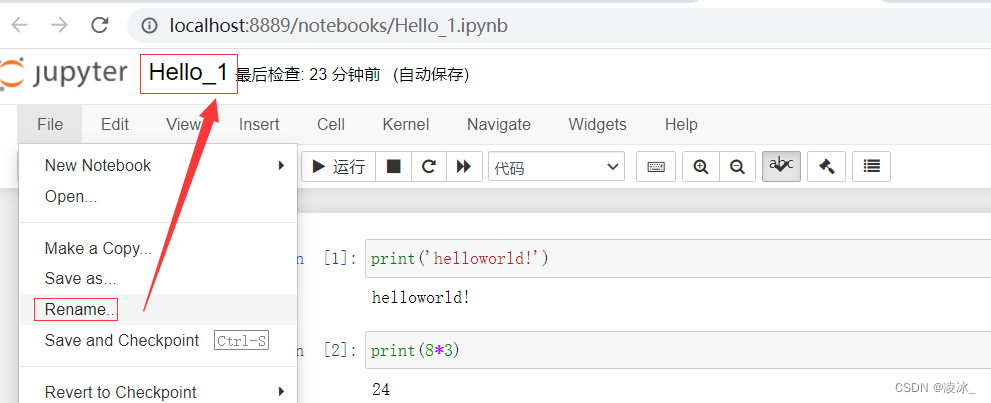
Task: Choose Save and Checkpoint menu entry
Action: tap(122, 340)
